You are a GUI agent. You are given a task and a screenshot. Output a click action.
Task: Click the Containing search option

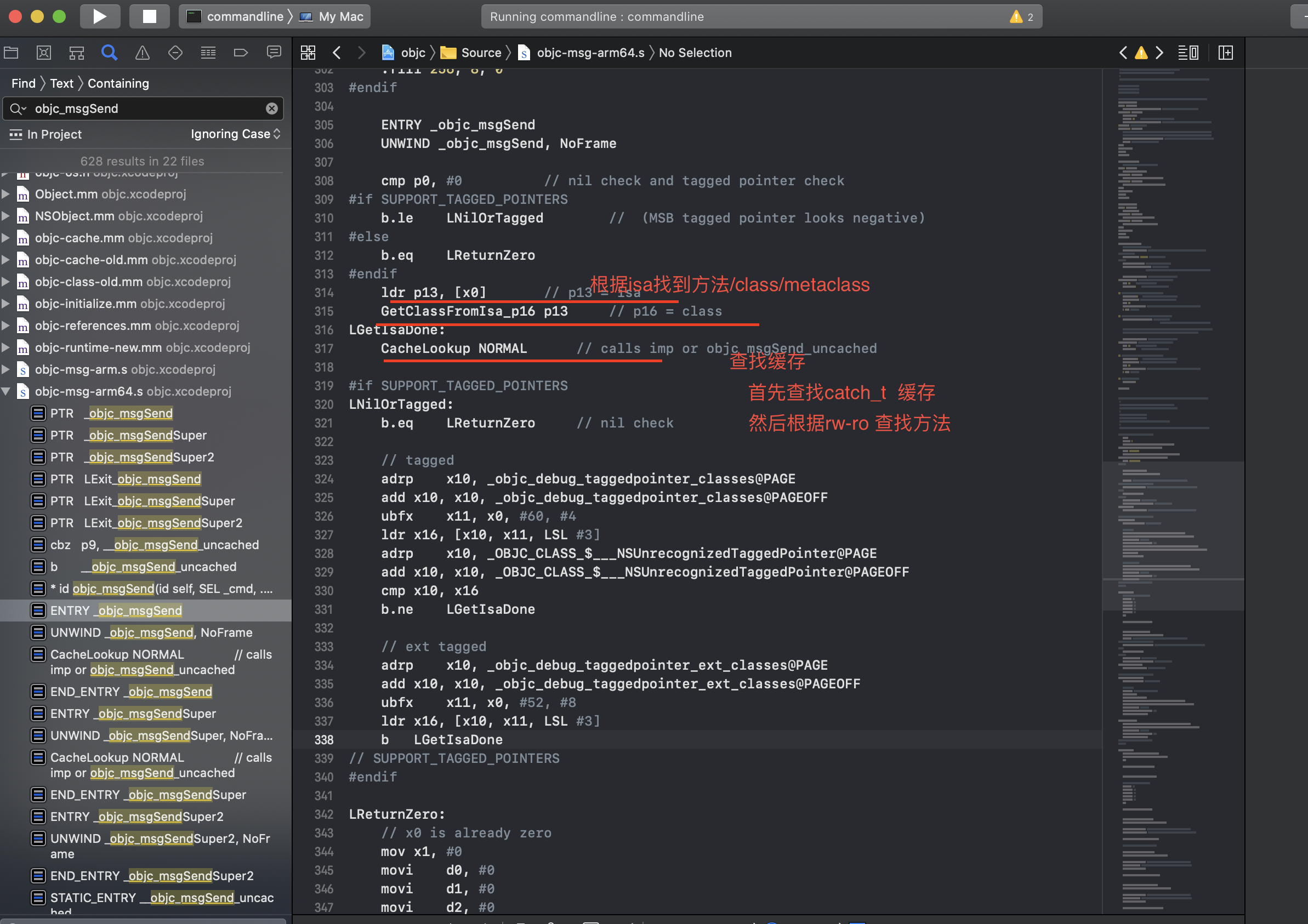[x=118, y=83]
